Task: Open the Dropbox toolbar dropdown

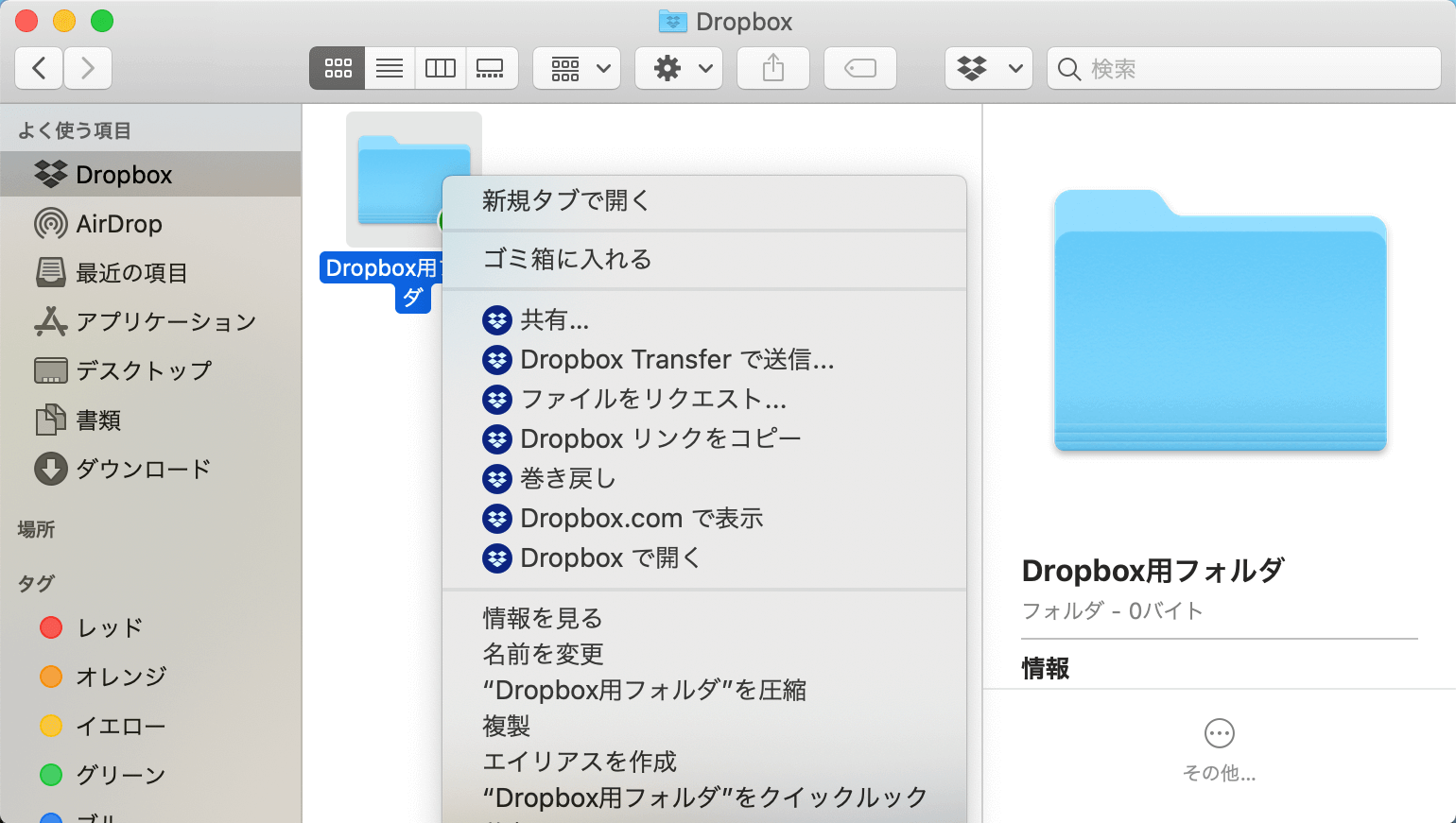Action: [989, 68]
